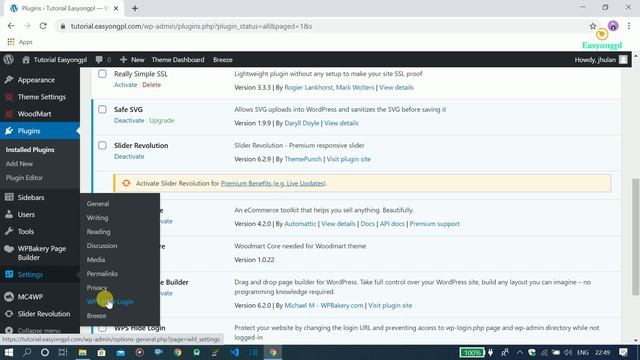
Task: Select Writing in Settings flyout
Action: (97, 218)
